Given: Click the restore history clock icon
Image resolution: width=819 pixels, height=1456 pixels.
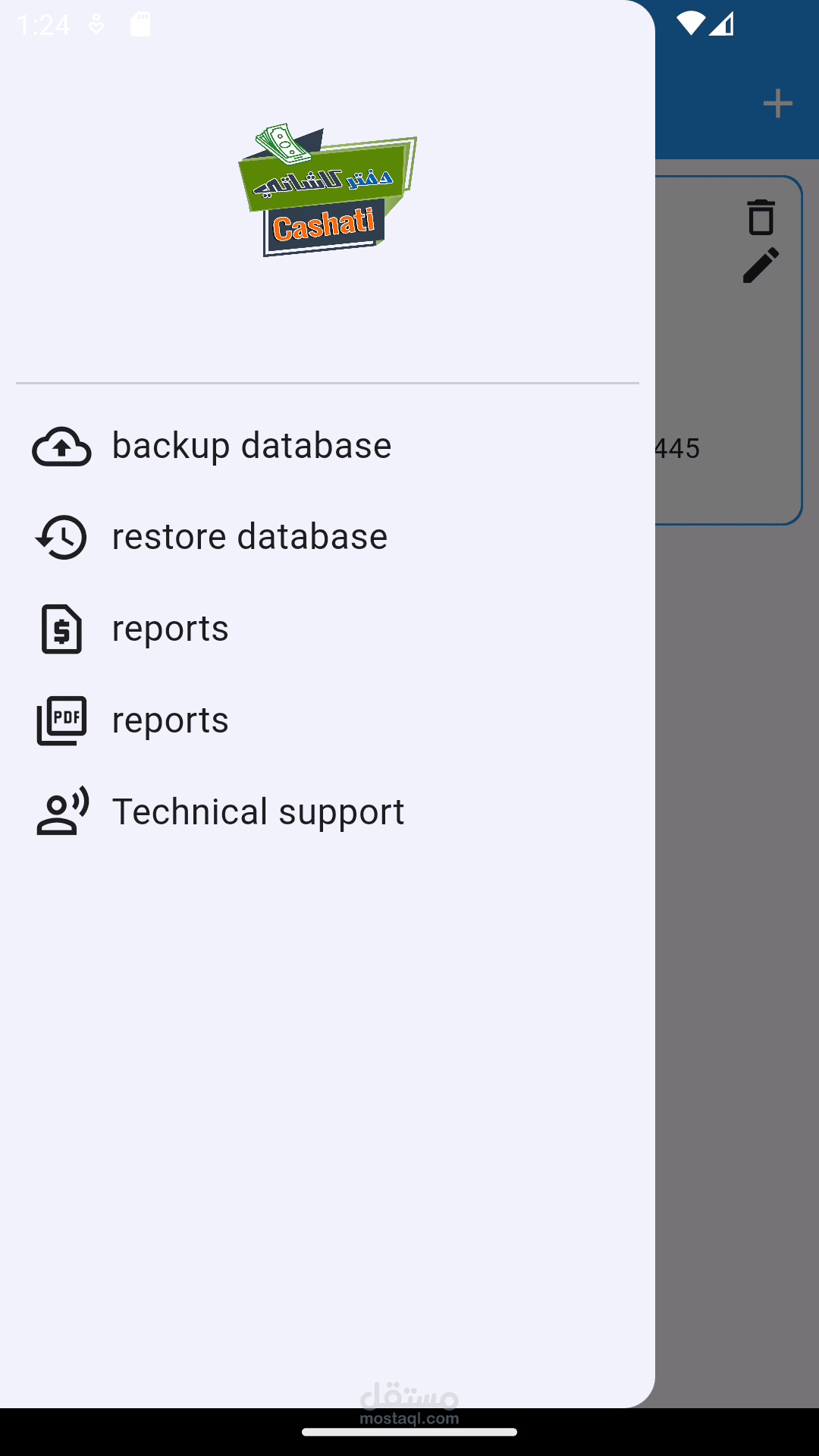Looking at the screenshot, I should pos(61,537).
